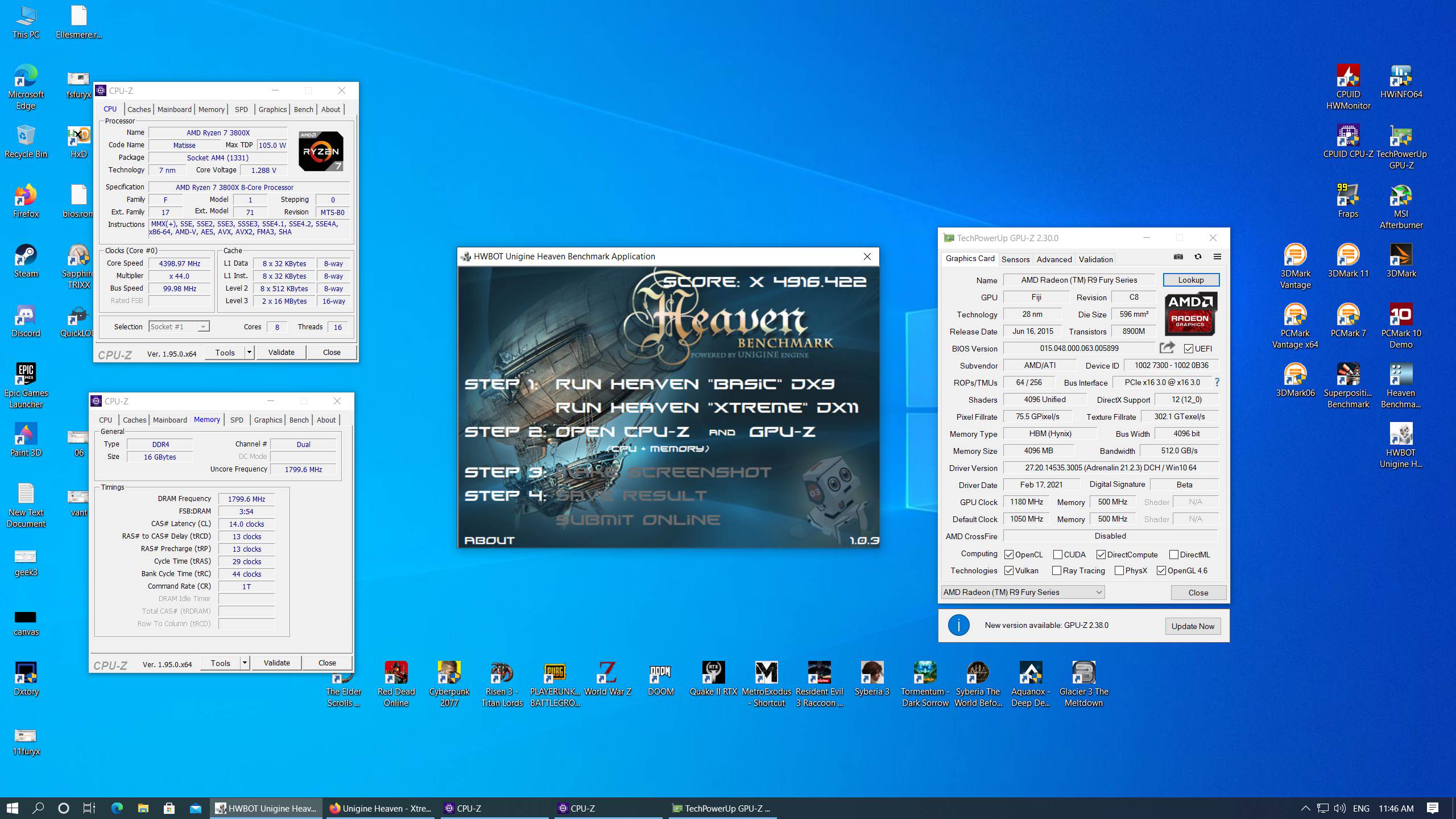Image resolution: width=1456 pixels, height=819 pixels.
Task: Open the Graphics tab in lower CPU-Z
Action: (268, 420)
